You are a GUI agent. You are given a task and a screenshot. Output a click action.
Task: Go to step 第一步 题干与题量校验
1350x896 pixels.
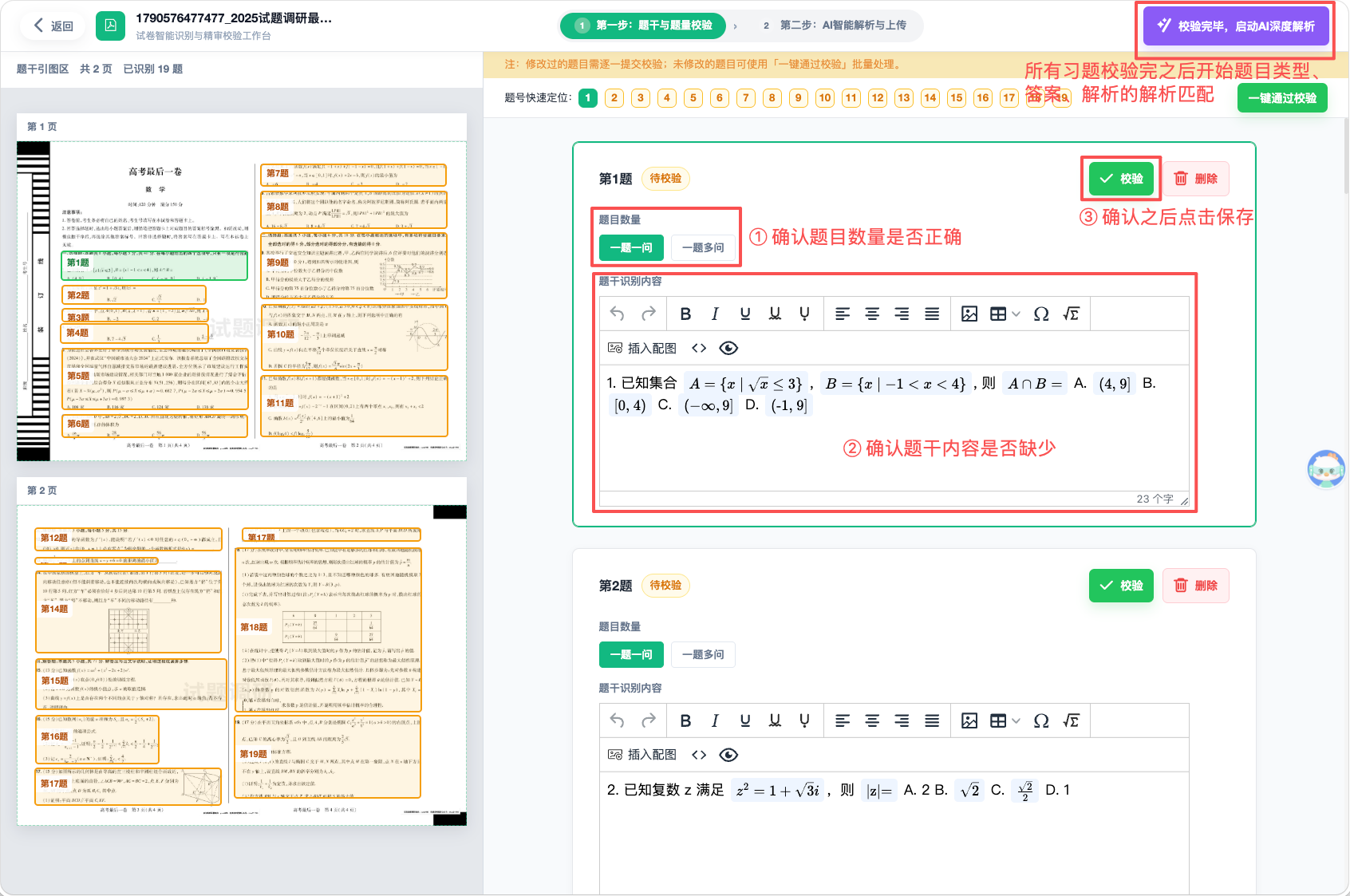pyautogui.click(x=643, y=26)
